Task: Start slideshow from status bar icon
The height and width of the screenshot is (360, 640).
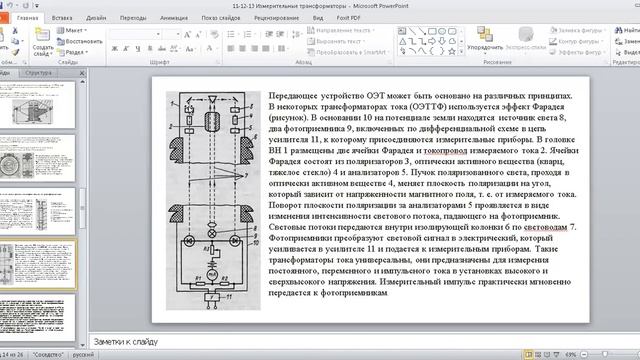Action: [556, 355]
